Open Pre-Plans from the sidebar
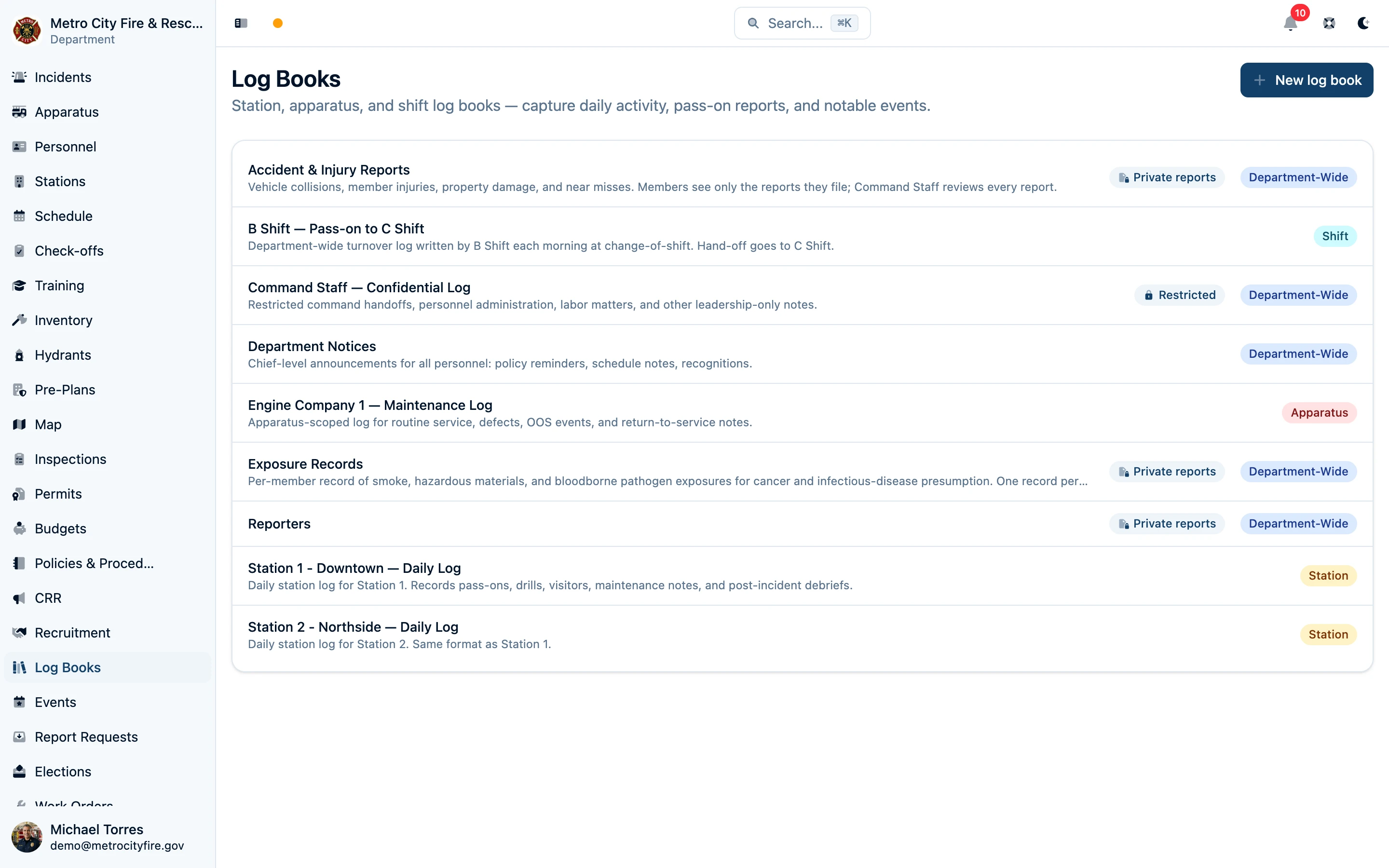Image resolution: width=1389 pixels, height=868 pixels. (x=108, y=390)
